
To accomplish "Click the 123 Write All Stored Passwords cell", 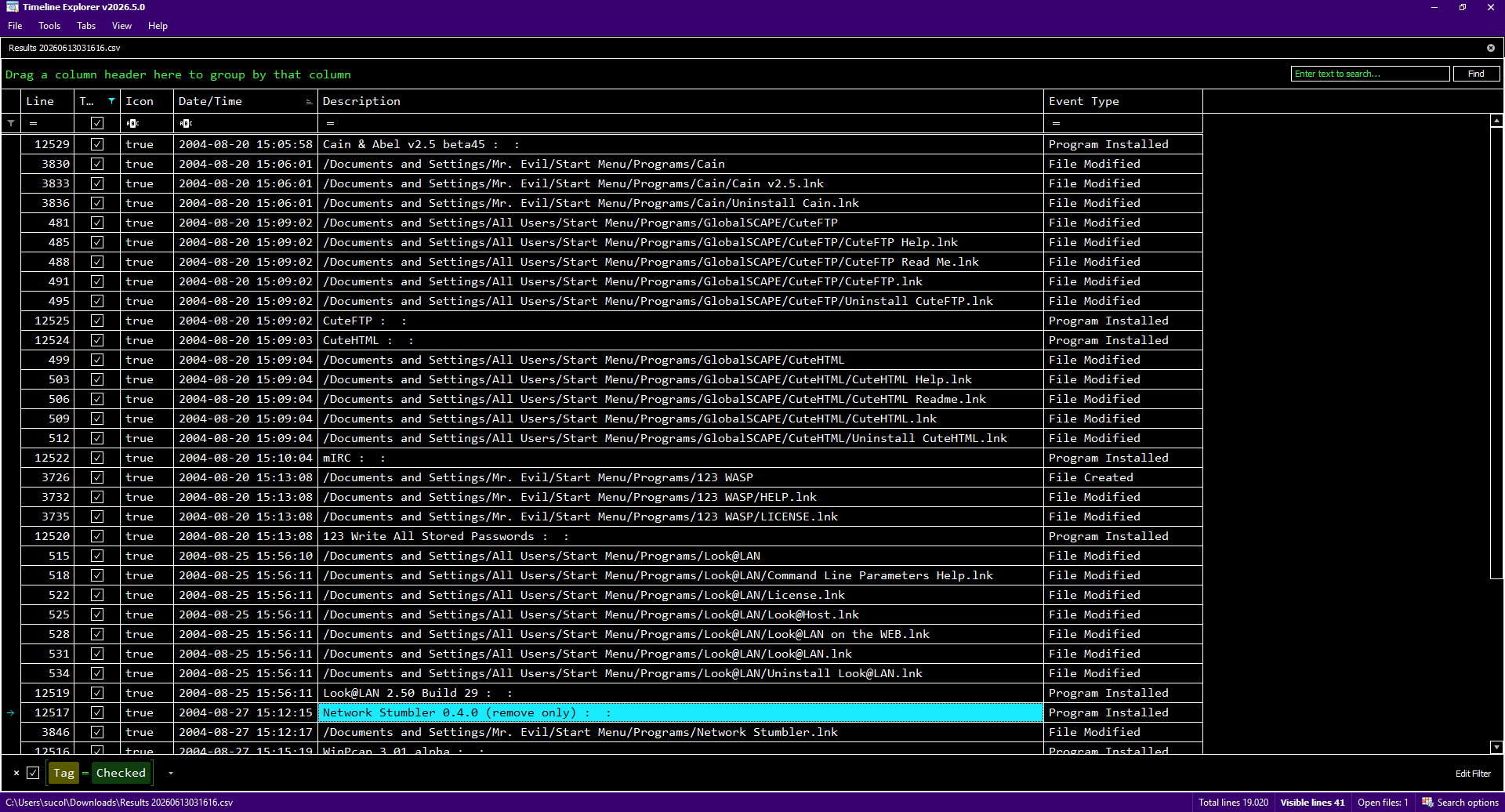I will (x=680, y=536).
